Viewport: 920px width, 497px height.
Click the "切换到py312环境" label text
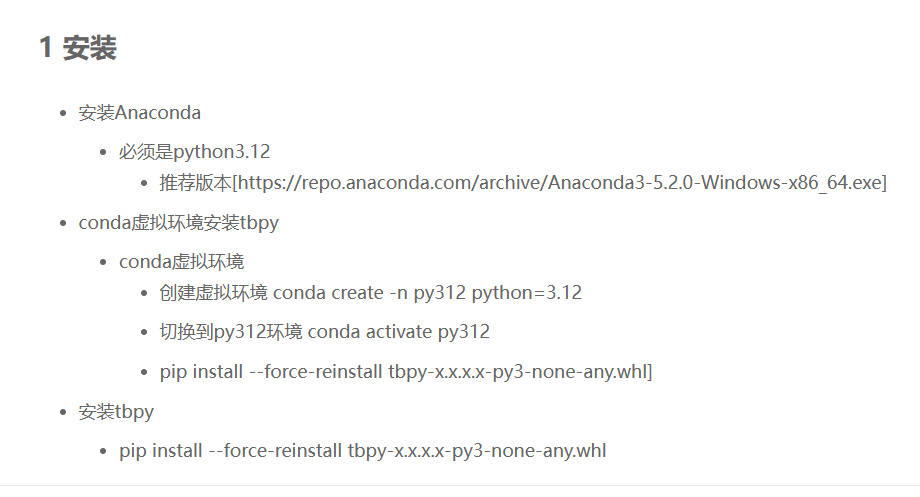(x=231, y=332)
